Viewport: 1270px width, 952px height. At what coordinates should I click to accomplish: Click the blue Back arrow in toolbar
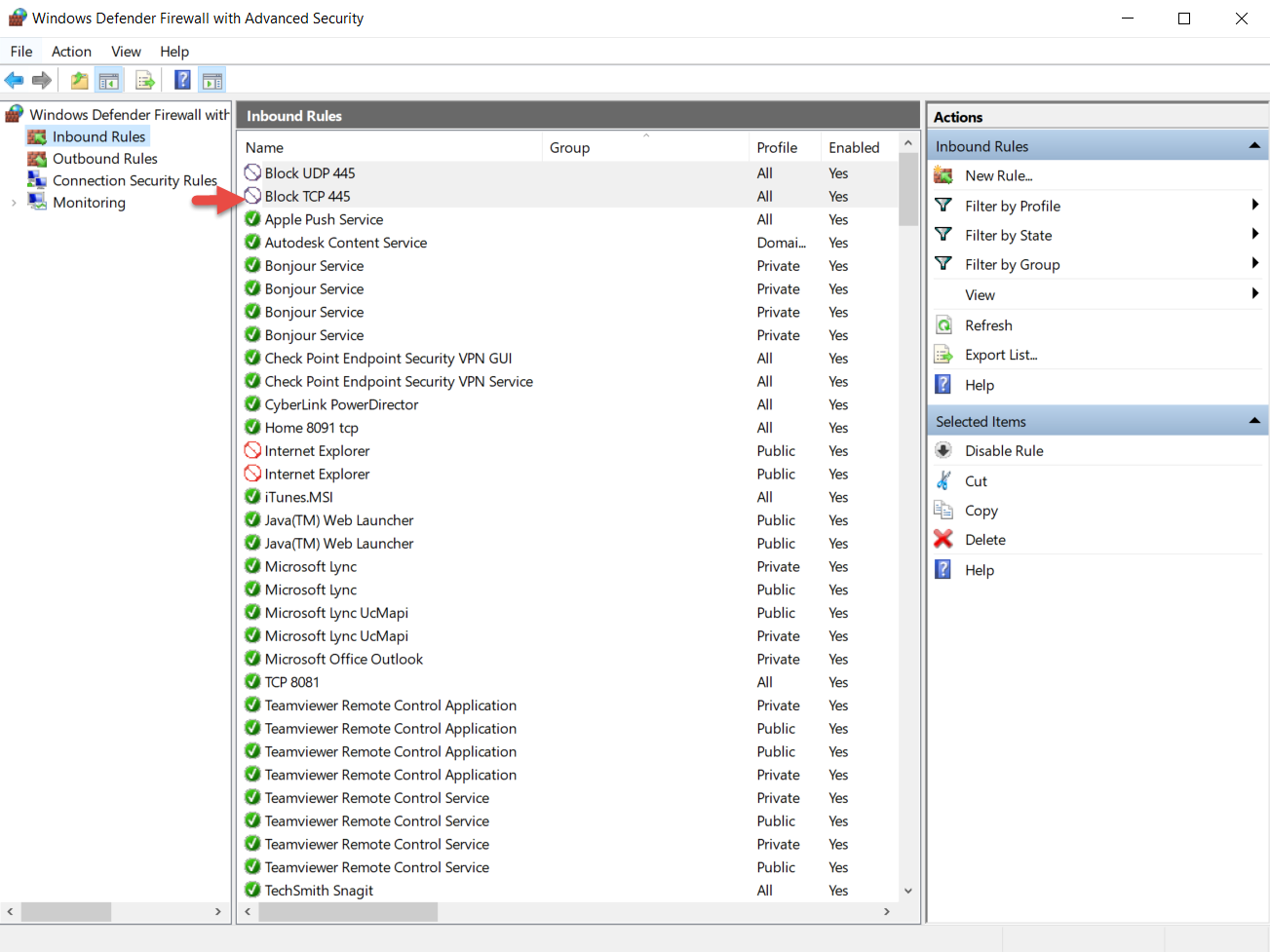pyautogui.click(x=14, y=80)
